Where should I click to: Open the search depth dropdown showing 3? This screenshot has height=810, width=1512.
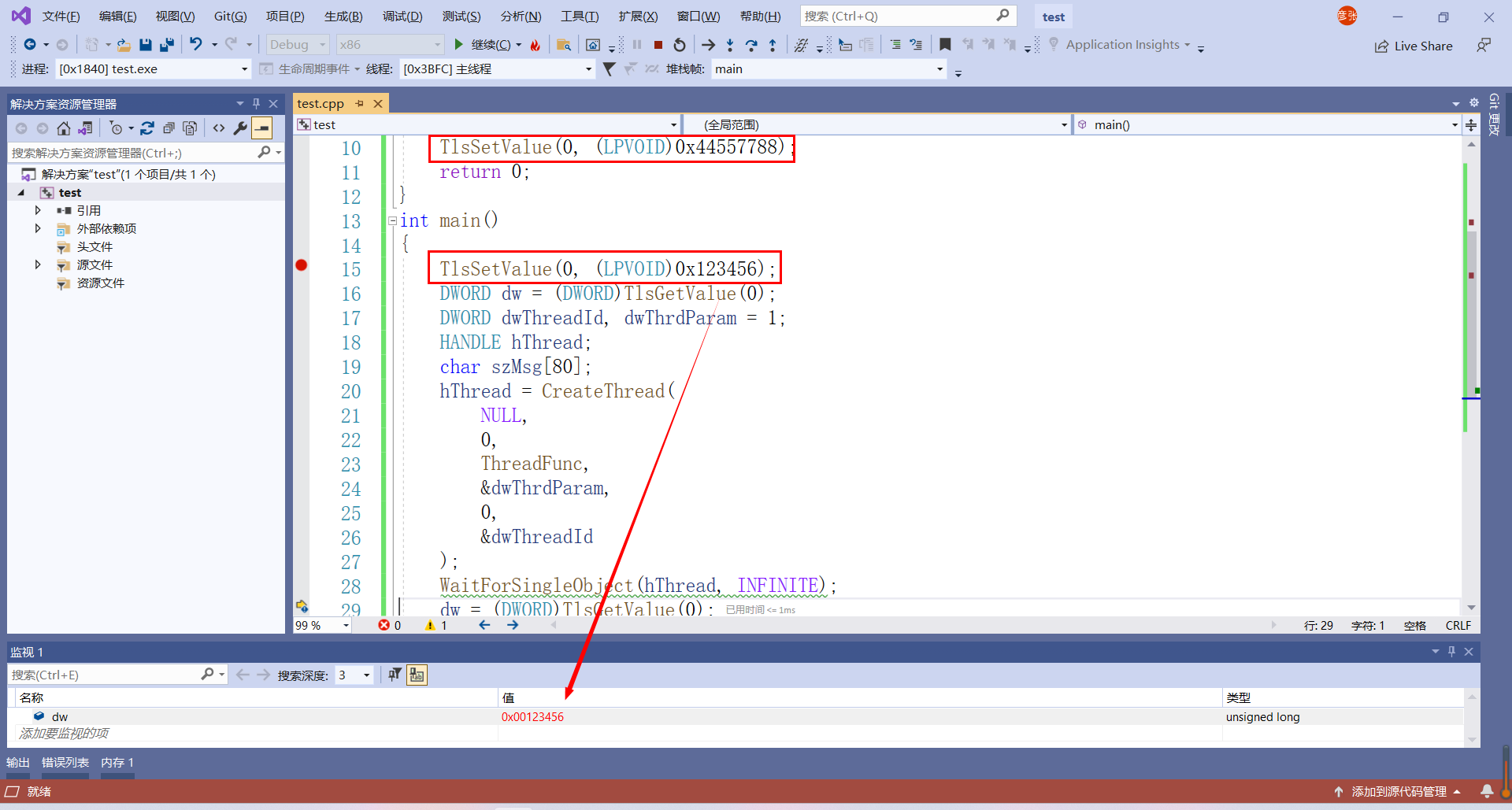tap(354, 675)
